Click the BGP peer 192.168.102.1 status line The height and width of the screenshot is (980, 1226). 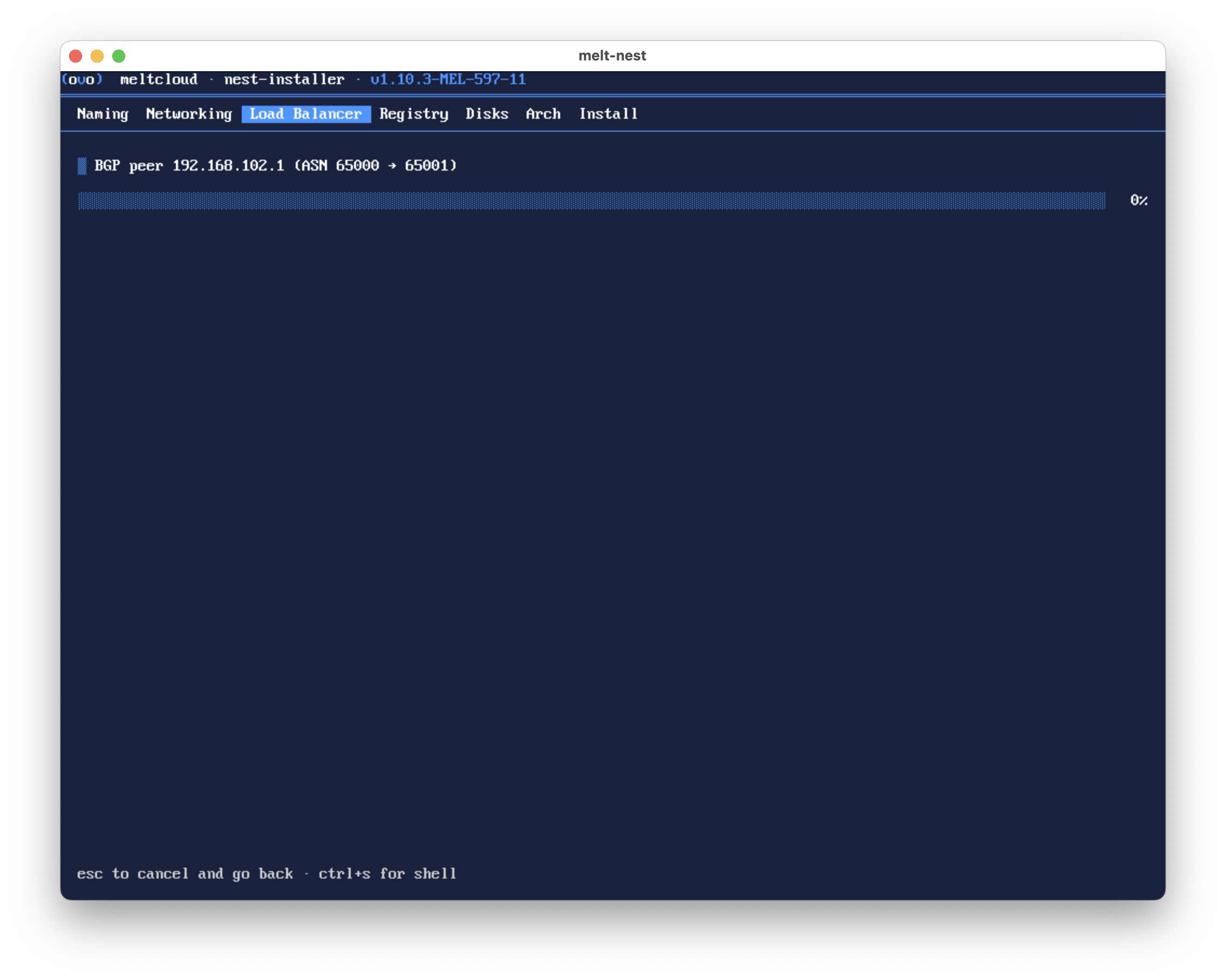275,166
